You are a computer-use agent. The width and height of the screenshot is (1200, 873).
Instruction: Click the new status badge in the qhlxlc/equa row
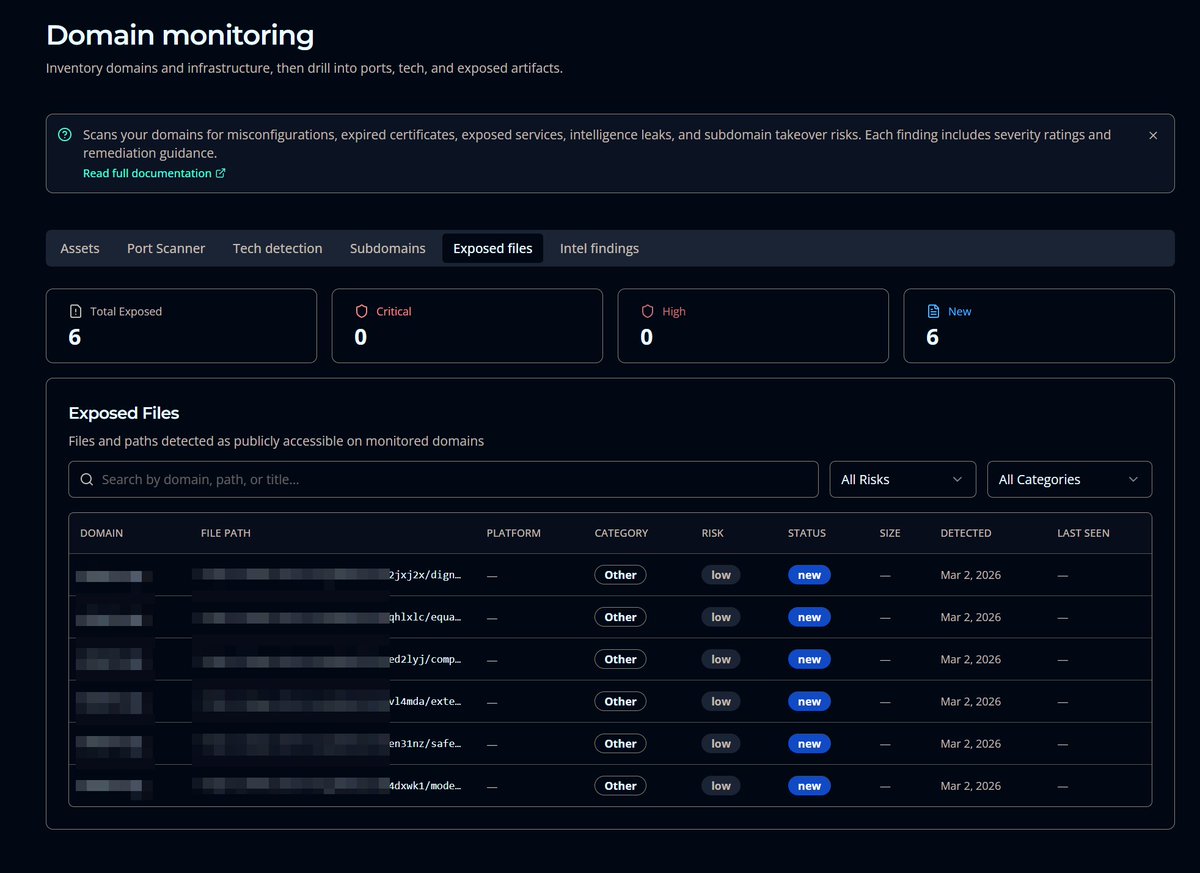point(809,617)
